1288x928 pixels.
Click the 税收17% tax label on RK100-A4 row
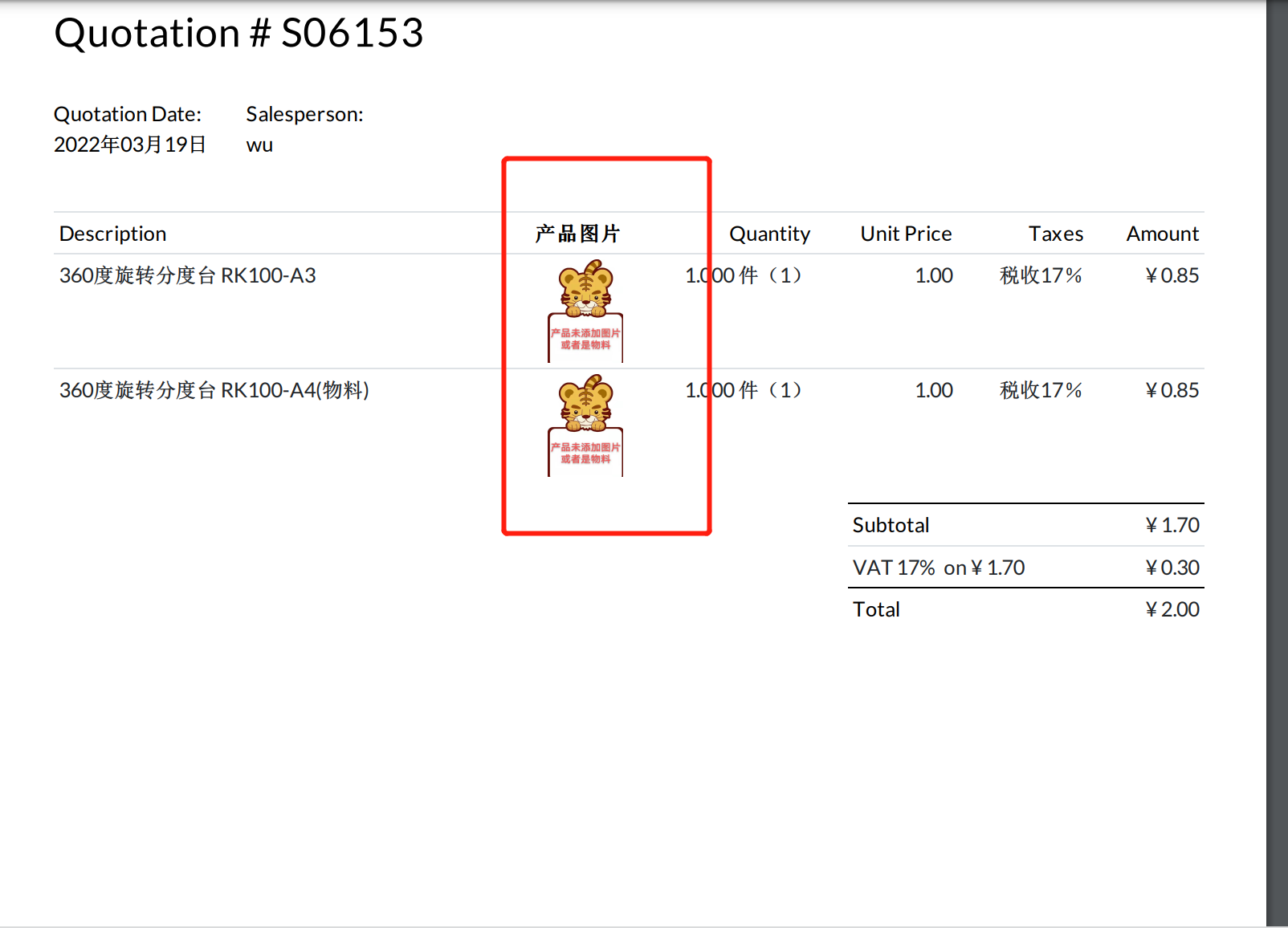click(1040, 390)
